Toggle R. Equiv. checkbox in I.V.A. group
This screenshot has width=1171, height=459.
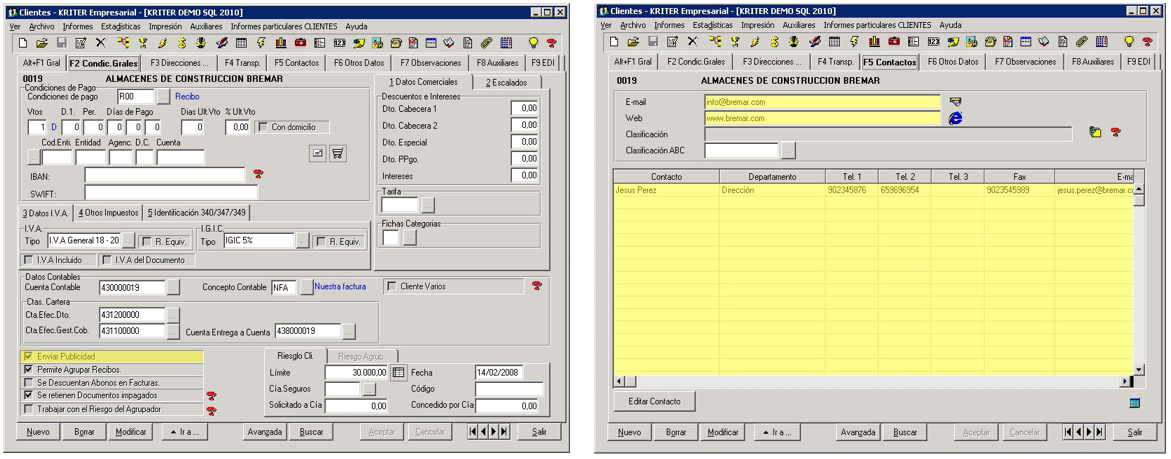point(147,241)
